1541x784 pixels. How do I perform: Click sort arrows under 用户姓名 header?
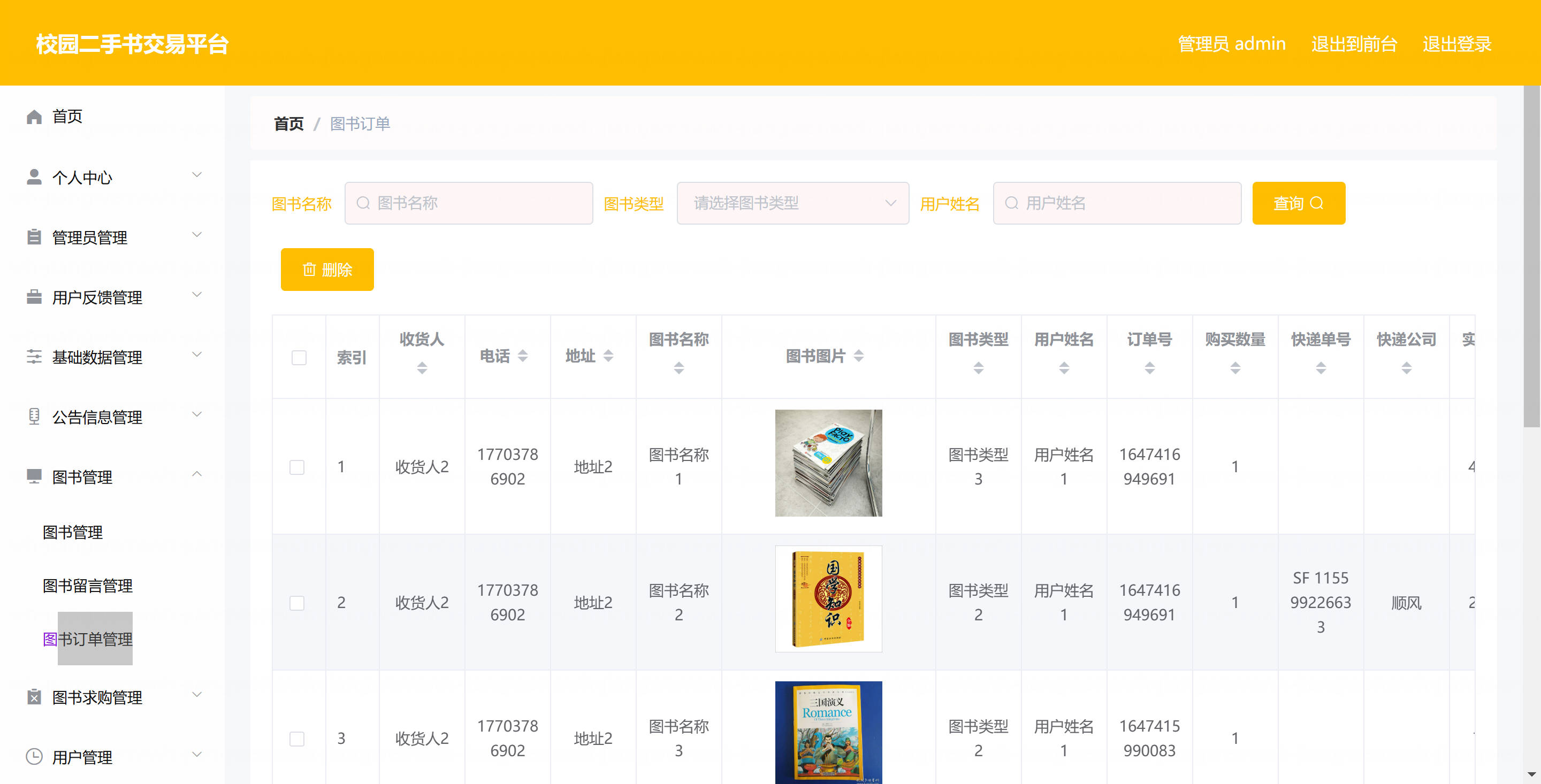point(1064,368)
